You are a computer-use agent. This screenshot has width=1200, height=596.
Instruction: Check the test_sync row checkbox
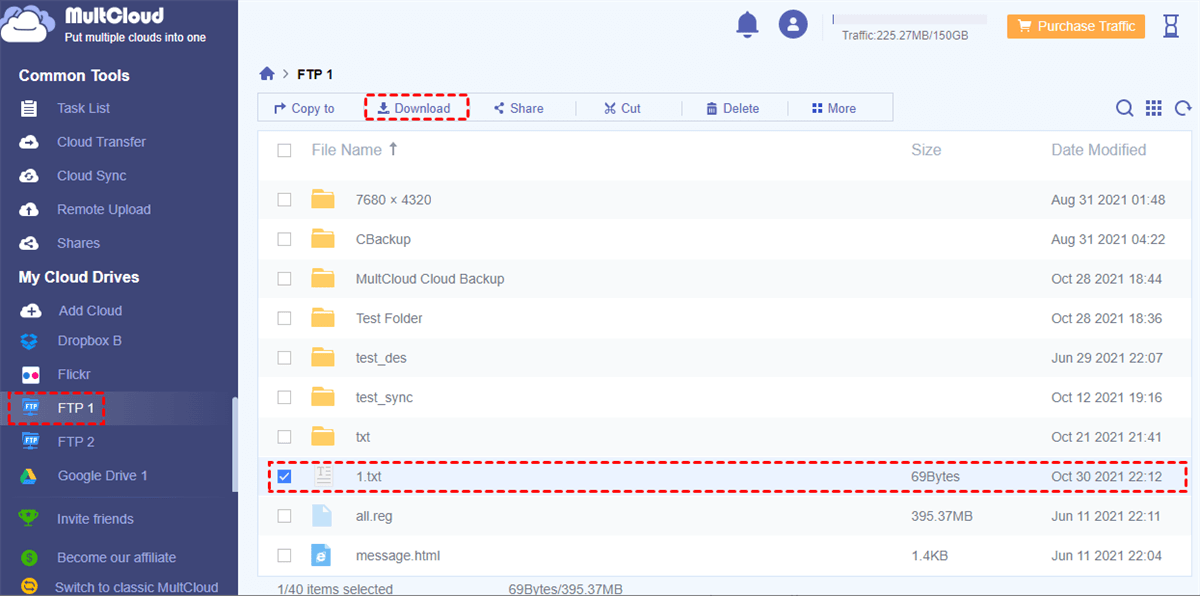[x=284, y=397]
